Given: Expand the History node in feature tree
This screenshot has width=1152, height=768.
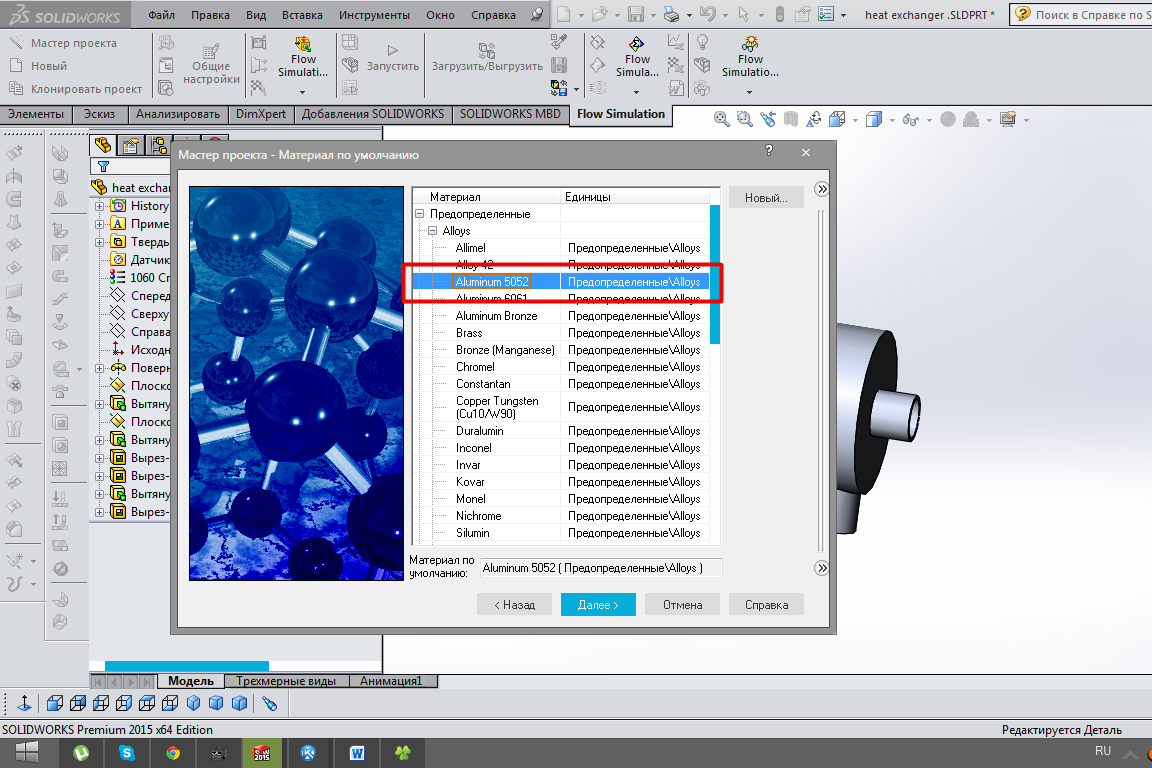Looking at the screenshot, I should (99, 206).
